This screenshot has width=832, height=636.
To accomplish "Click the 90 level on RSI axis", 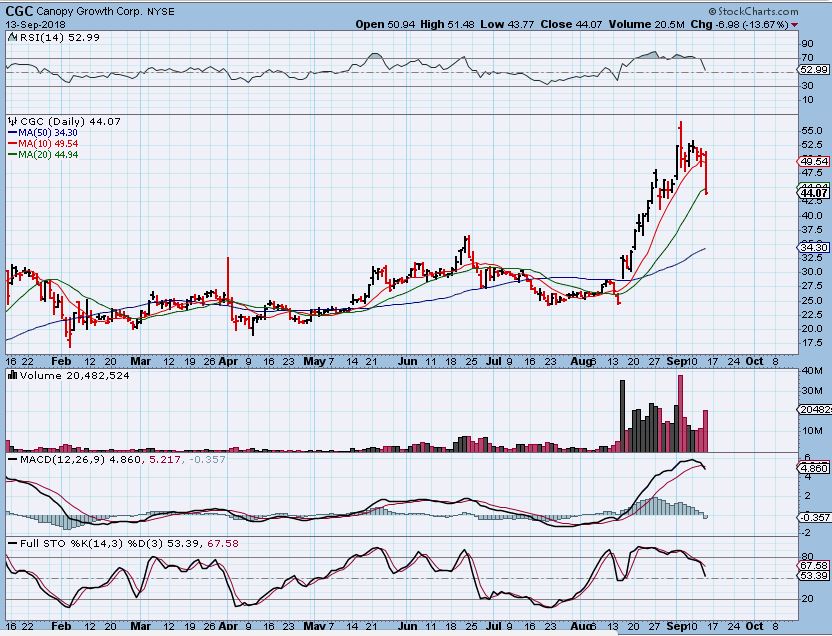I will (809, 44).
